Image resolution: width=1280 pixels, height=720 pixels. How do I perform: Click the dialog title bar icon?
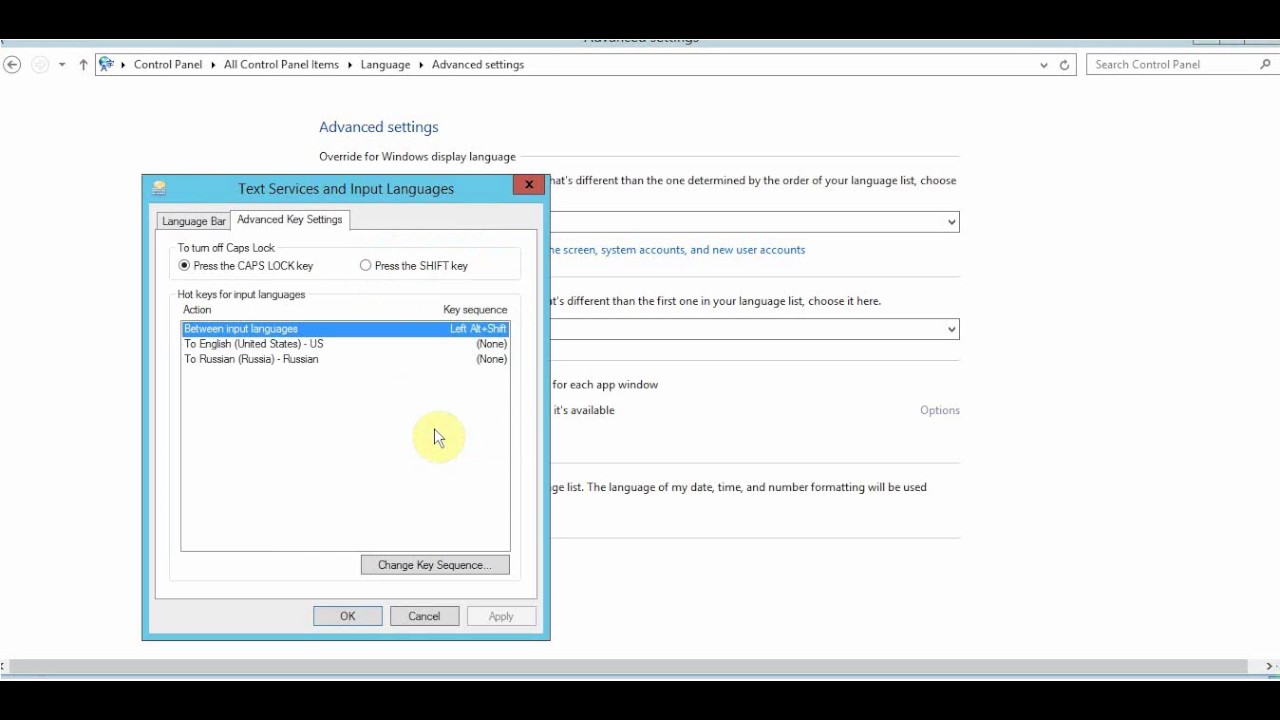coord(159,188)
